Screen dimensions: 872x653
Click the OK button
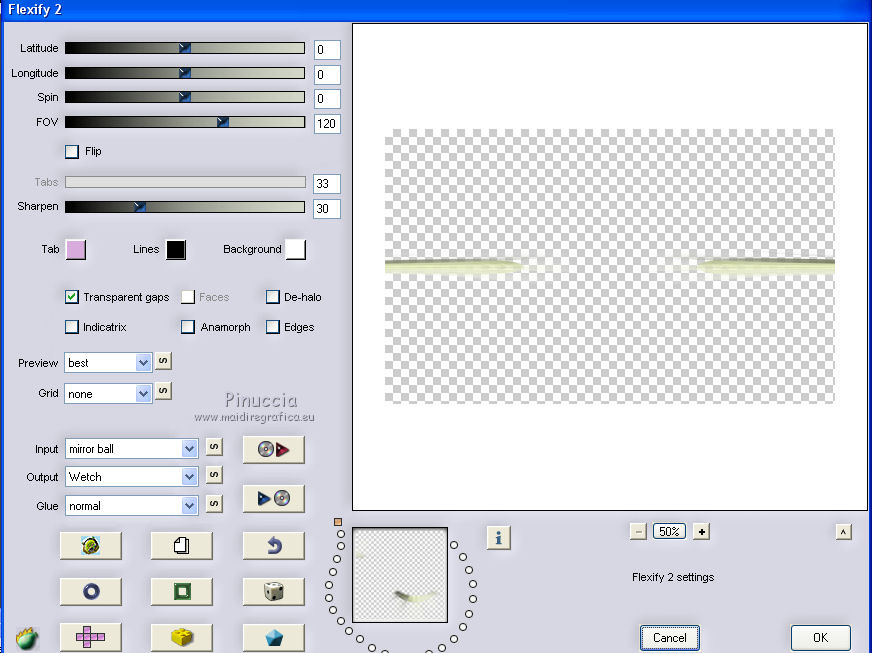820,637
